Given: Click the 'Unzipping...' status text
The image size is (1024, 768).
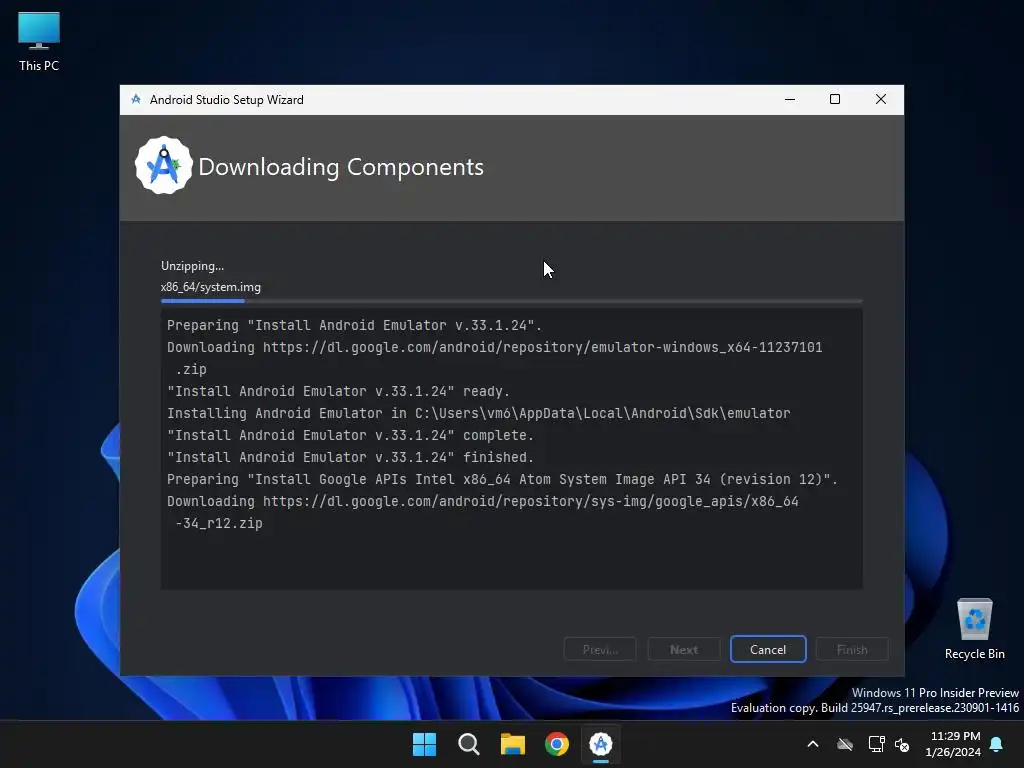Looking at the screenshot, I should [x=192, y=266].
